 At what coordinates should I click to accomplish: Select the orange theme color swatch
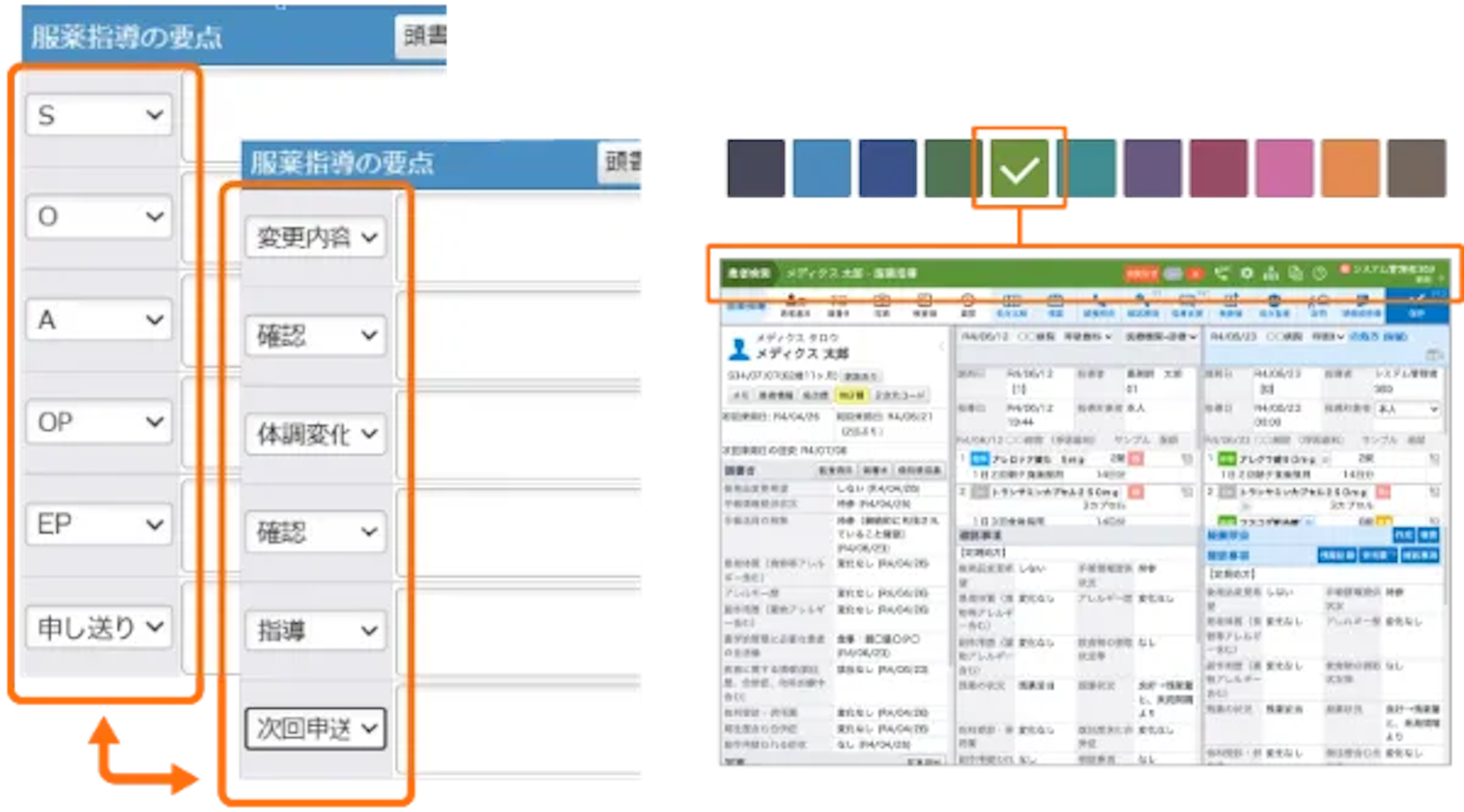pos(1350,169)
